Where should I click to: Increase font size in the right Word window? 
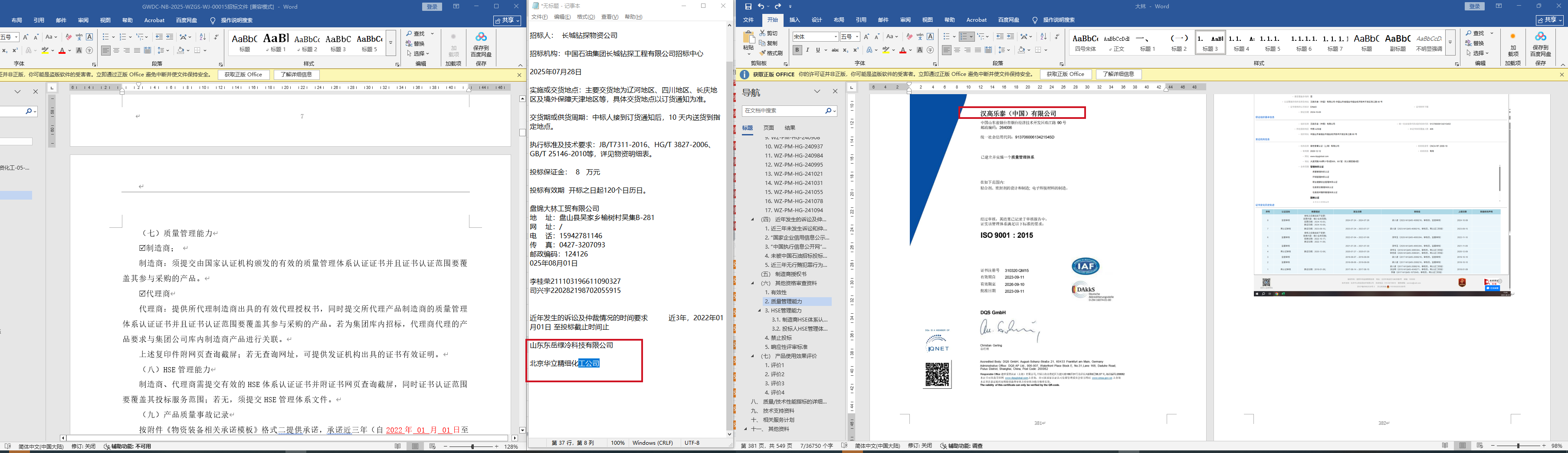coord(867,36)
